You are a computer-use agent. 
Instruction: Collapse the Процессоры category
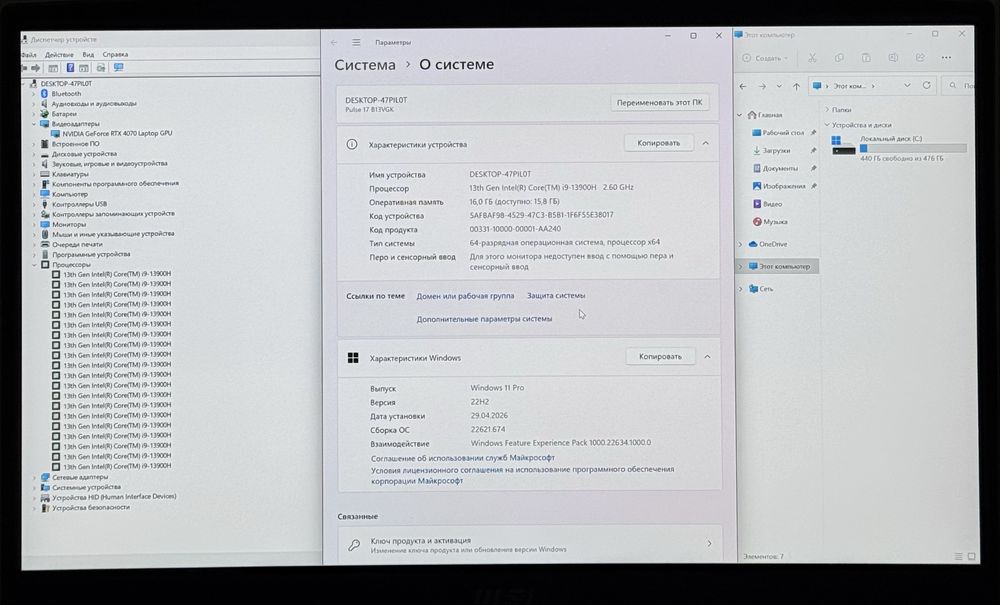click(34, 265)
